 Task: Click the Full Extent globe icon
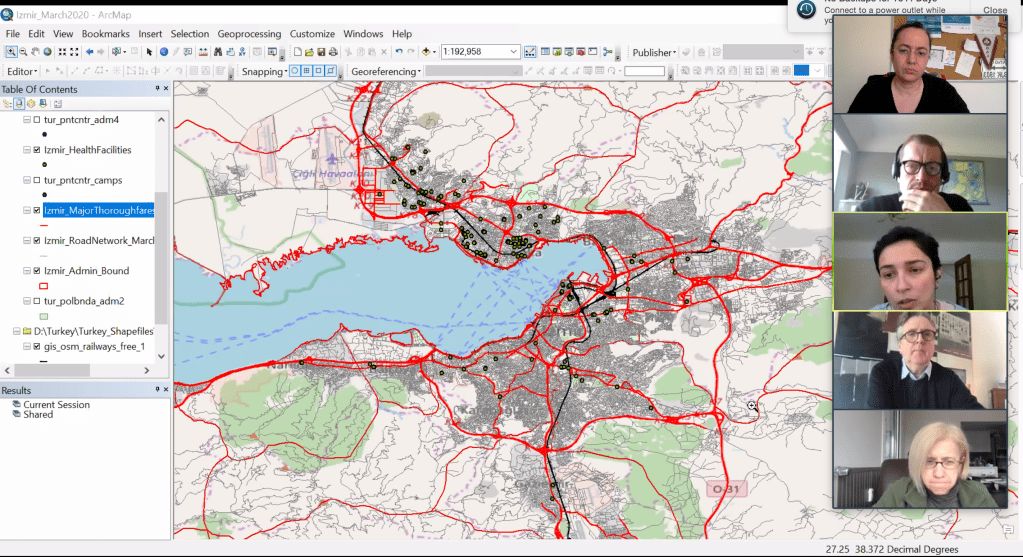pos(48,52)
